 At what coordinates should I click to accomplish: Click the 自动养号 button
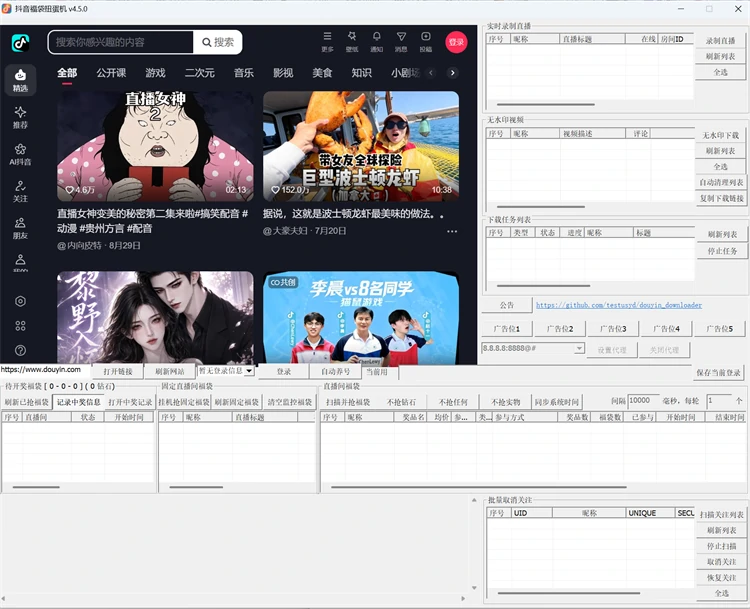[335, 372]
